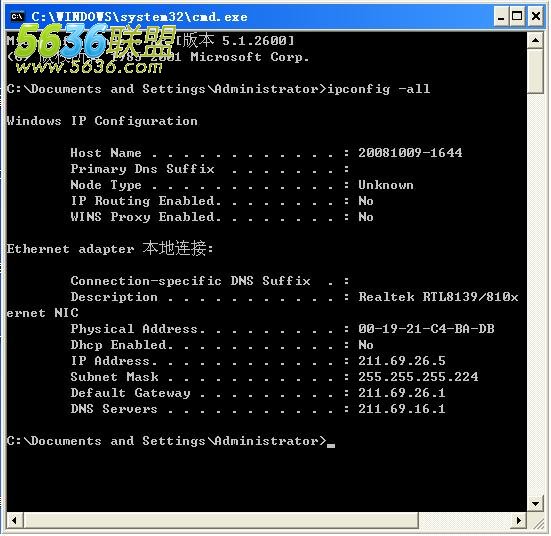551x536 pixels.
Task: Click the Subnet Mask value 255.255.255.224
Action: click(x=418, y=377)
